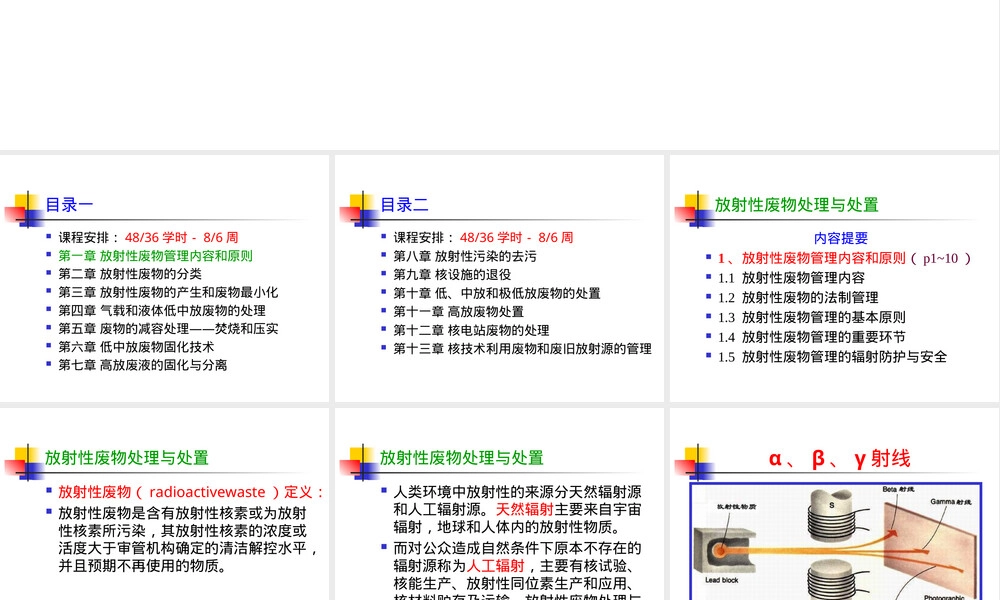Click the text 1.5 放射性废物管理的辐射防护与安全

point(832,357)
